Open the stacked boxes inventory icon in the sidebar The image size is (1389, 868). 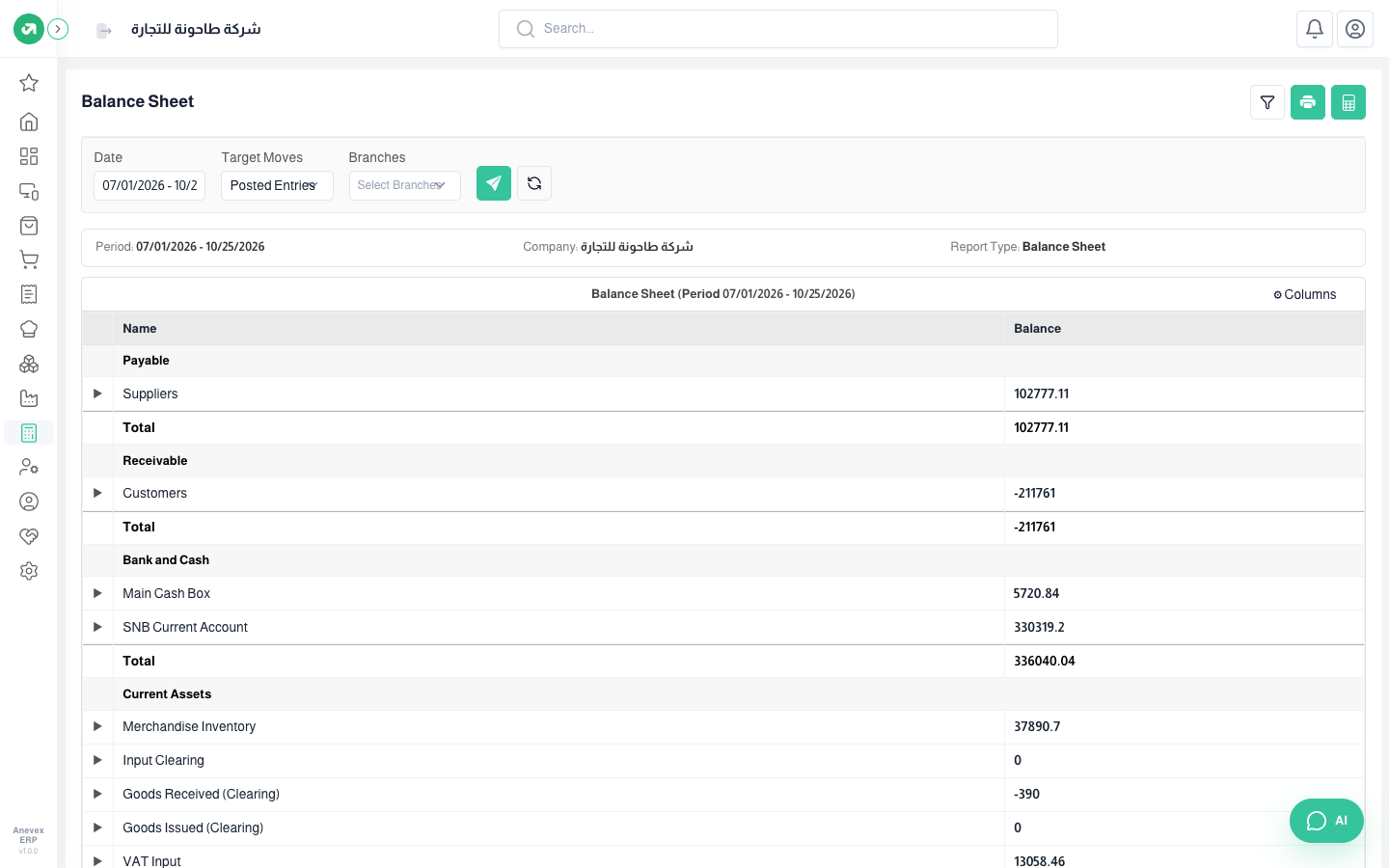click(29, 364)
